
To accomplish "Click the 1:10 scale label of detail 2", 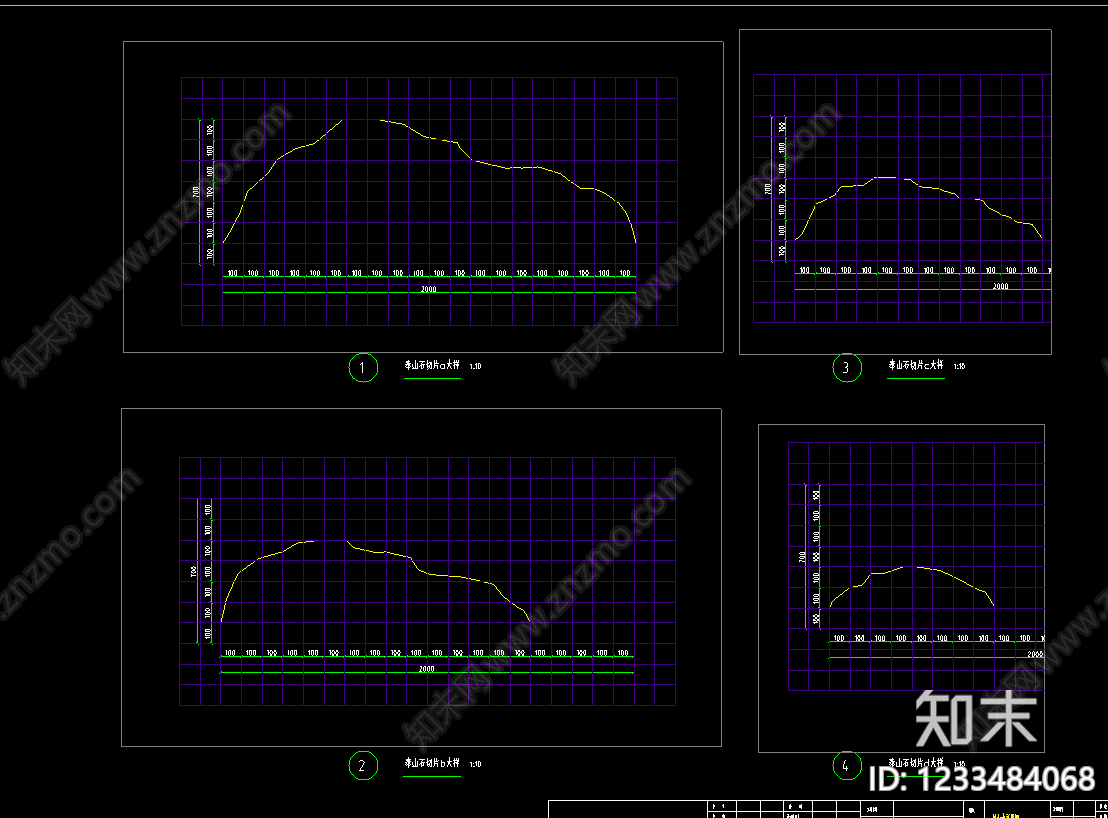I will 476,764.
